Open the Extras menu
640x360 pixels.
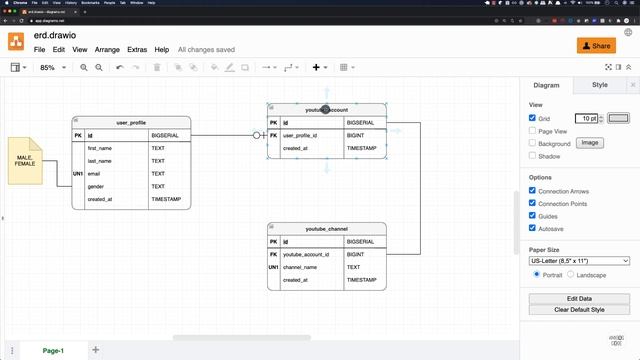tap(137, 49)
